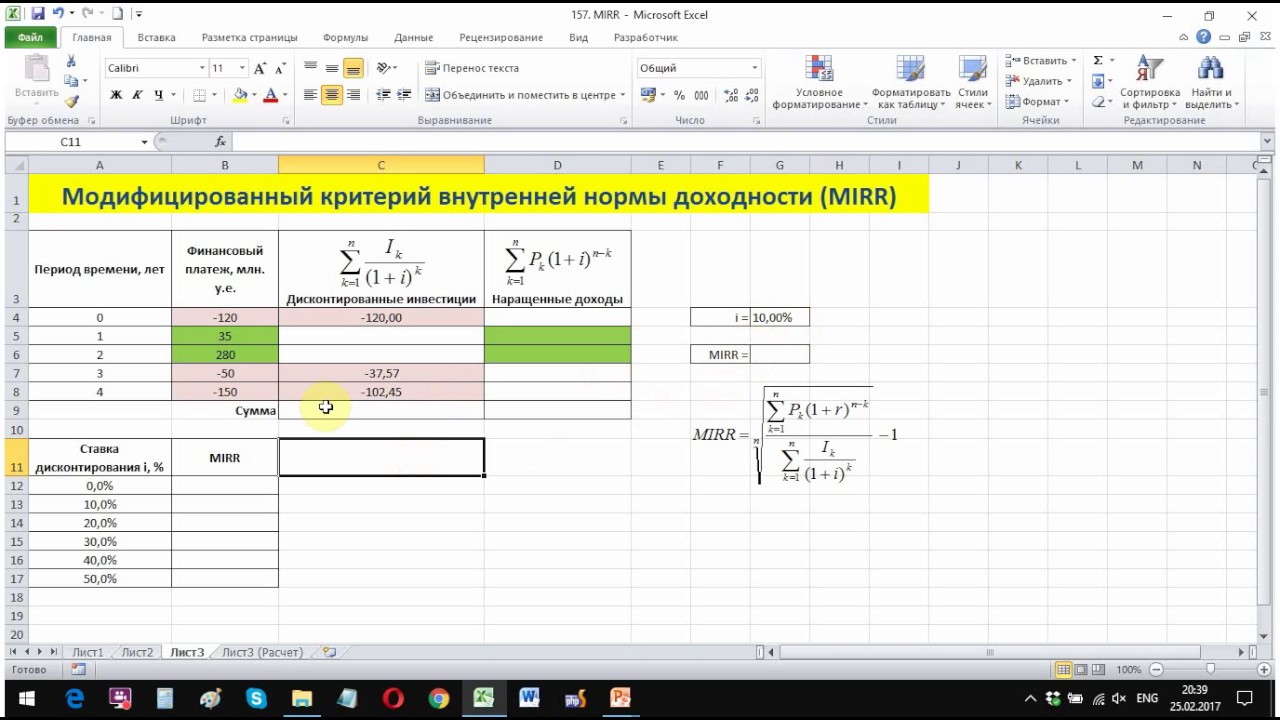Switch to the Формулы ribbon tab
This screenshot has height=720, width=1280.
click(x=345, y=37)
